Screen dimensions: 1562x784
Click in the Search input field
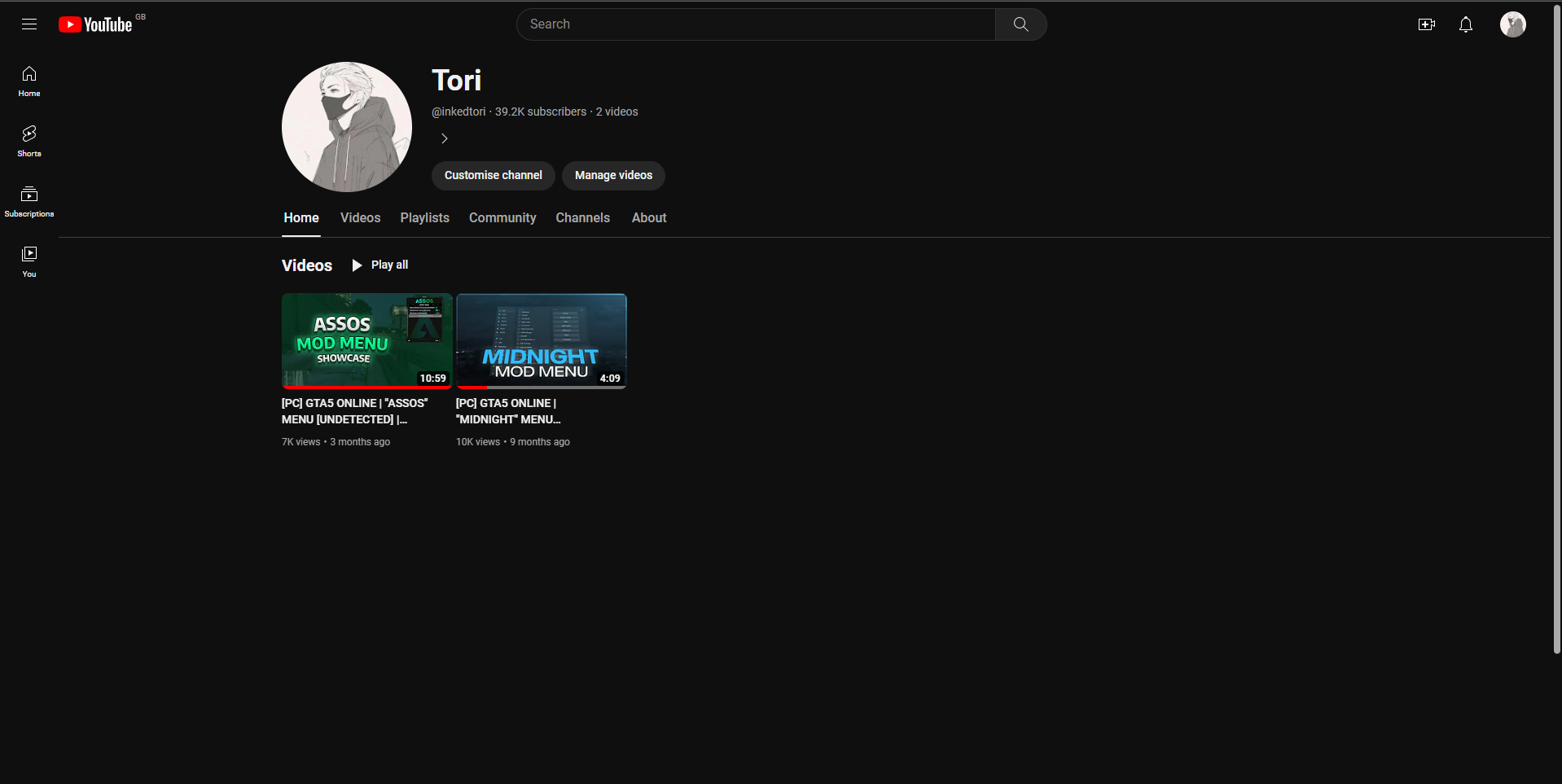(x=756, y=24)
